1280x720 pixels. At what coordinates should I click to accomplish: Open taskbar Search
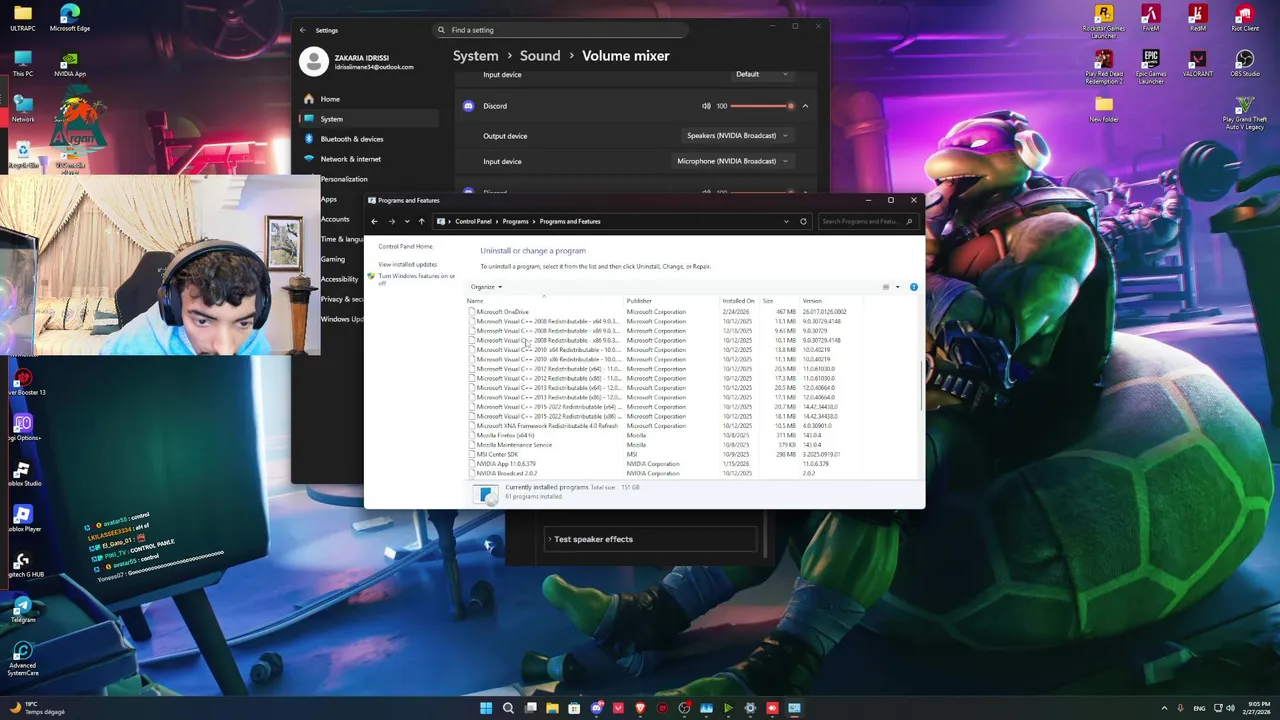click(x=508, y=708)
